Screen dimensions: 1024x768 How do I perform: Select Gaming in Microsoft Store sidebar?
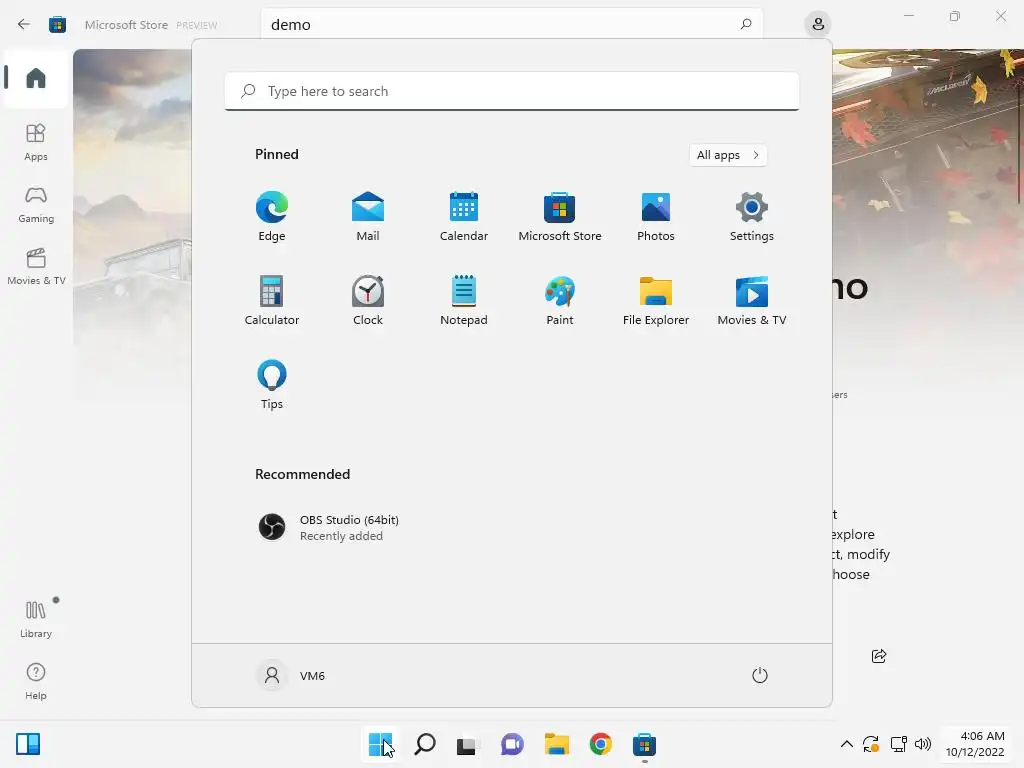(36, 204)
